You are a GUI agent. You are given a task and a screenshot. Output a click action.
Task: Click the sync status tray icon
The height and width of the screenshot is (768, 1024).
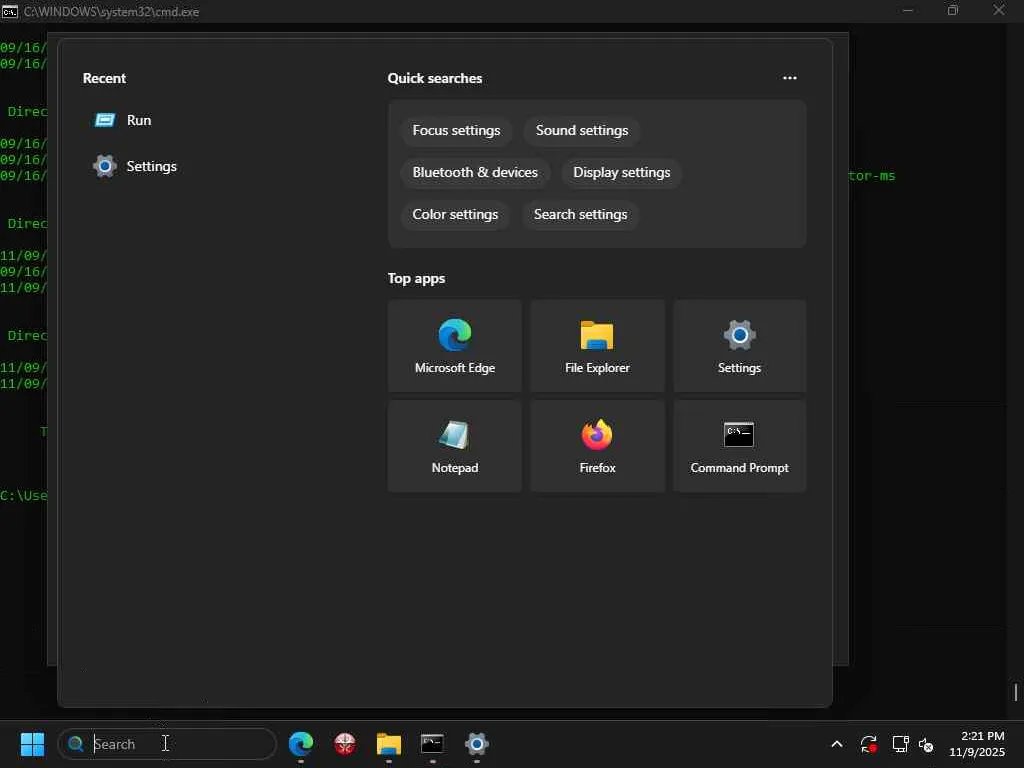point(869,744)
